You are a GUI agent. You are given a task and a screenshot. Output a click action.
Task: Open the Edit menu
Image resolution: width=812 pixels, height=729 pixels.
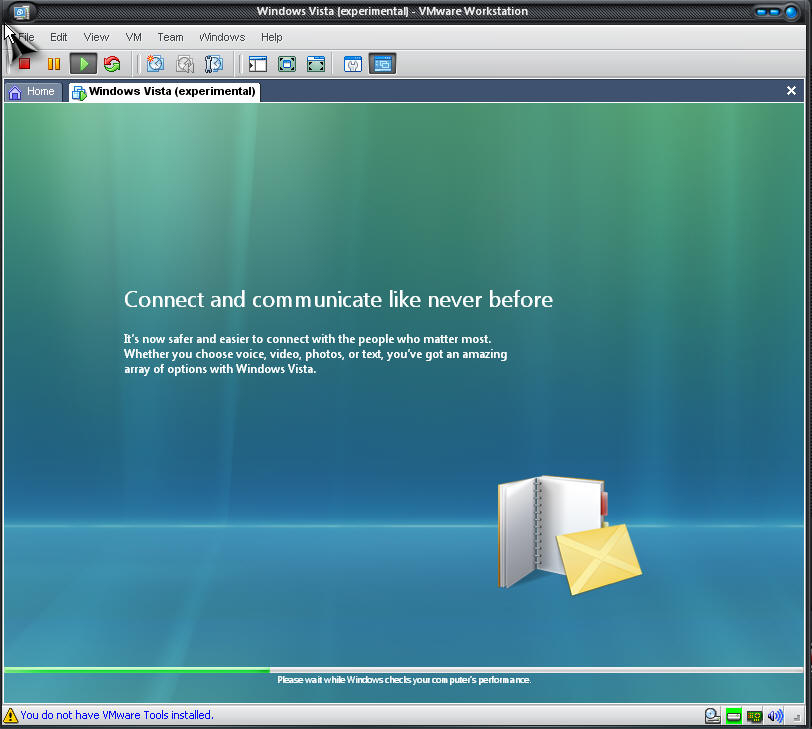point(59,37)
